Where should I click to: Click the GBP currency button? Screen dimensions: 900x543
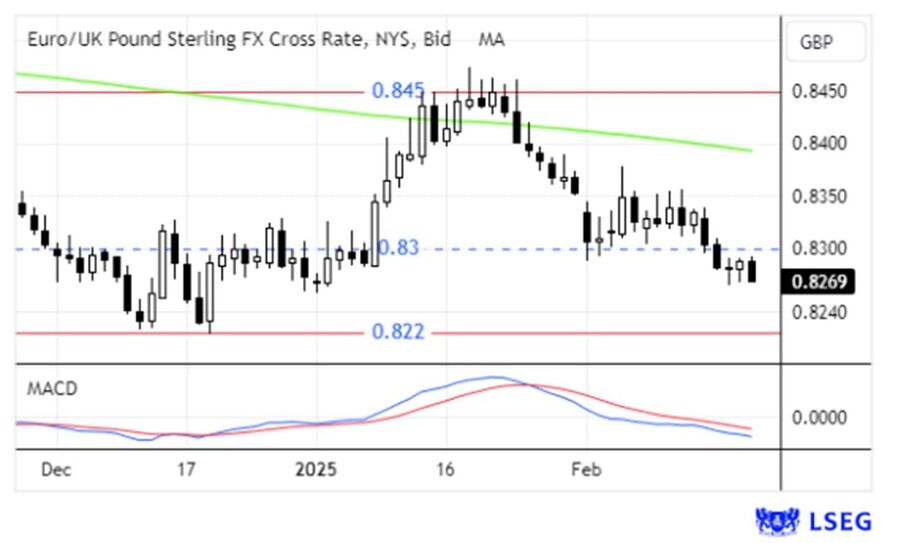point(825,41)
